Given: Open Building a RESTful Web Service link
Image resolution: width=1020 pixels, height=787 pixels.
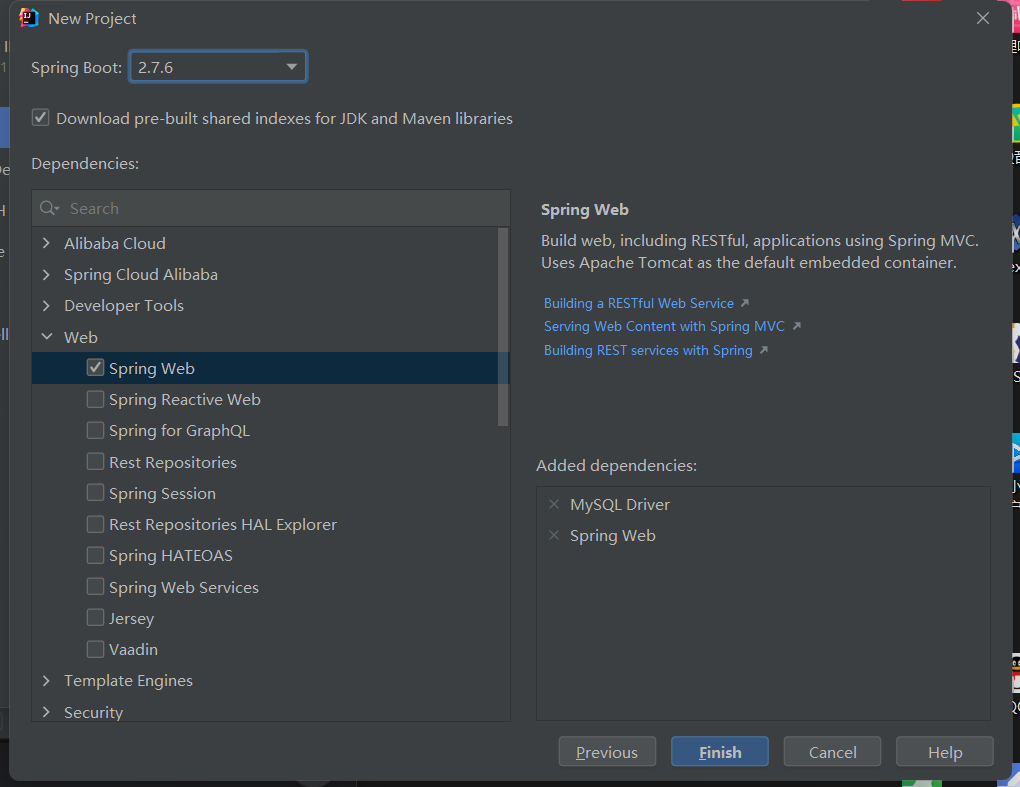Looking at the screenshot, I should point(638,303).
